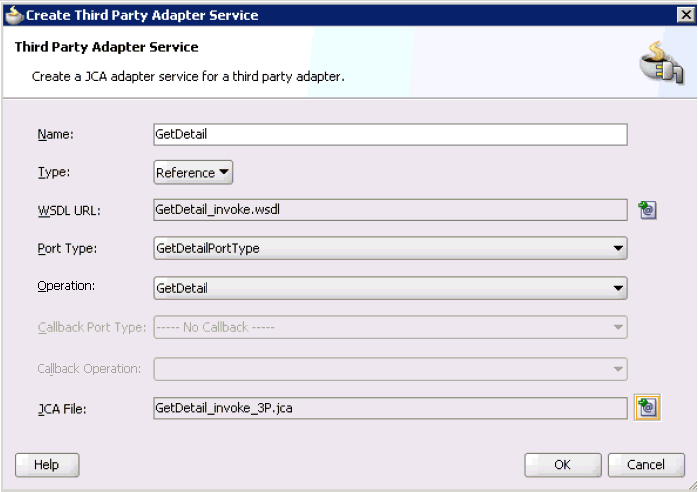
Task: Open the Callback Operation dropdown
Action: 390,369
